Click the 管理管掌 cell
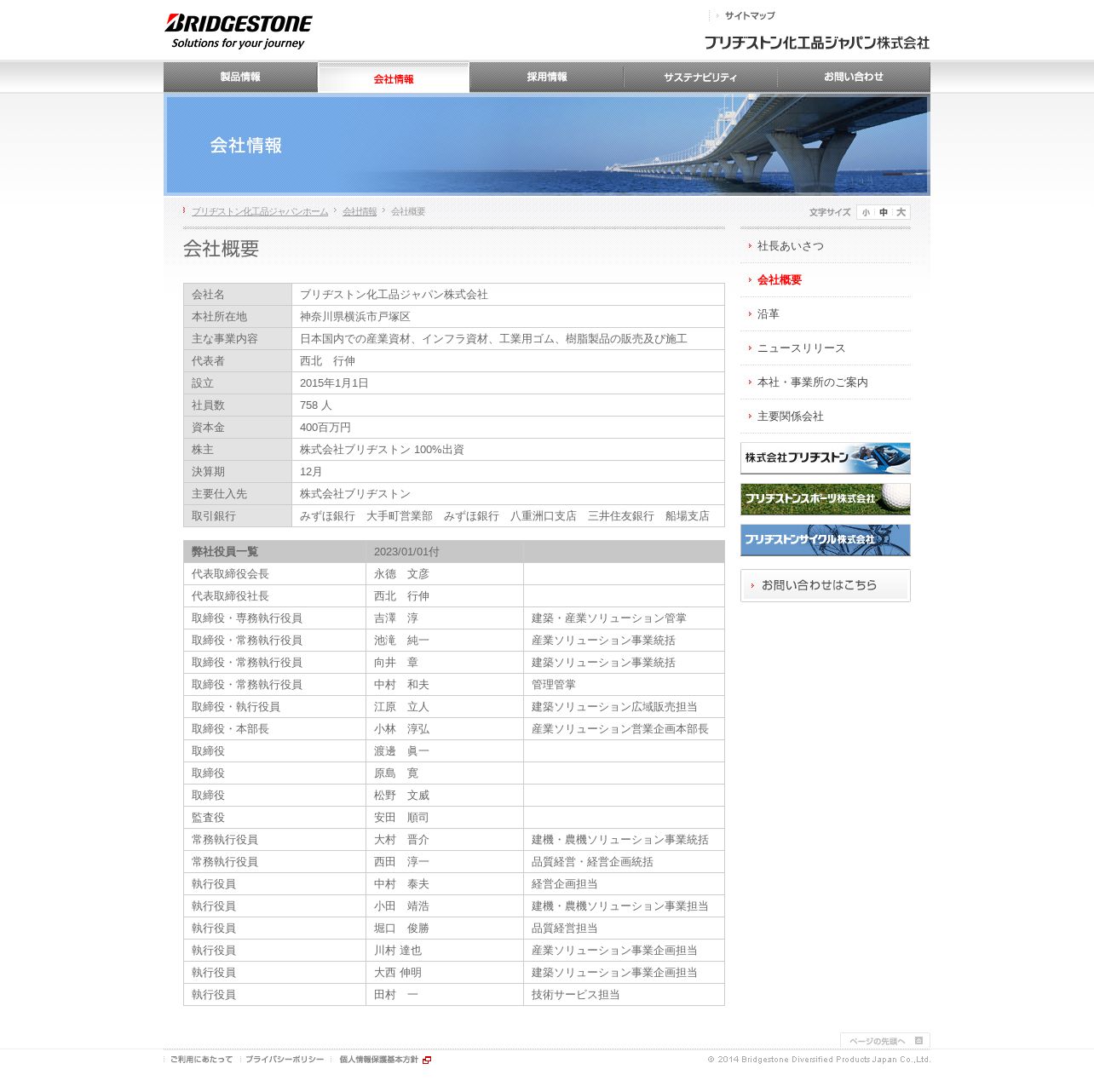The height and width of the screenshot is (1092, 1094). pyautogui.click(x=624, y=685)
